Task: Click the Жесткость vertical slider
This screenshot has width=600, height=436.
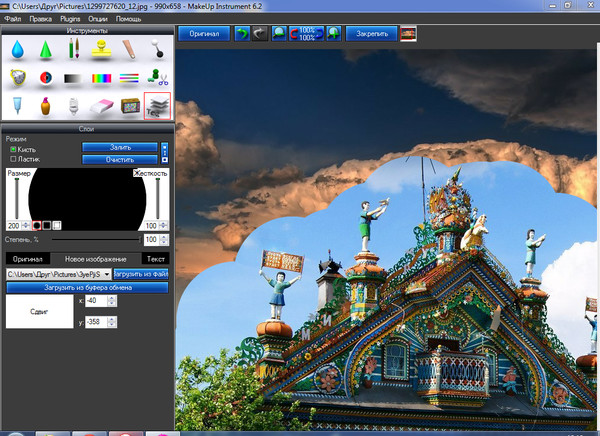Action: 157,198
